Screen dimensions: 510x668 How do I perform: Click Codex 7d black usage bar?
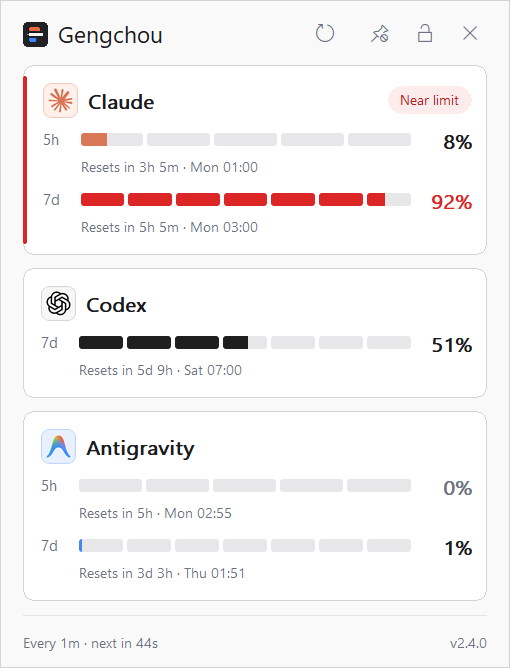coord(245,343)
